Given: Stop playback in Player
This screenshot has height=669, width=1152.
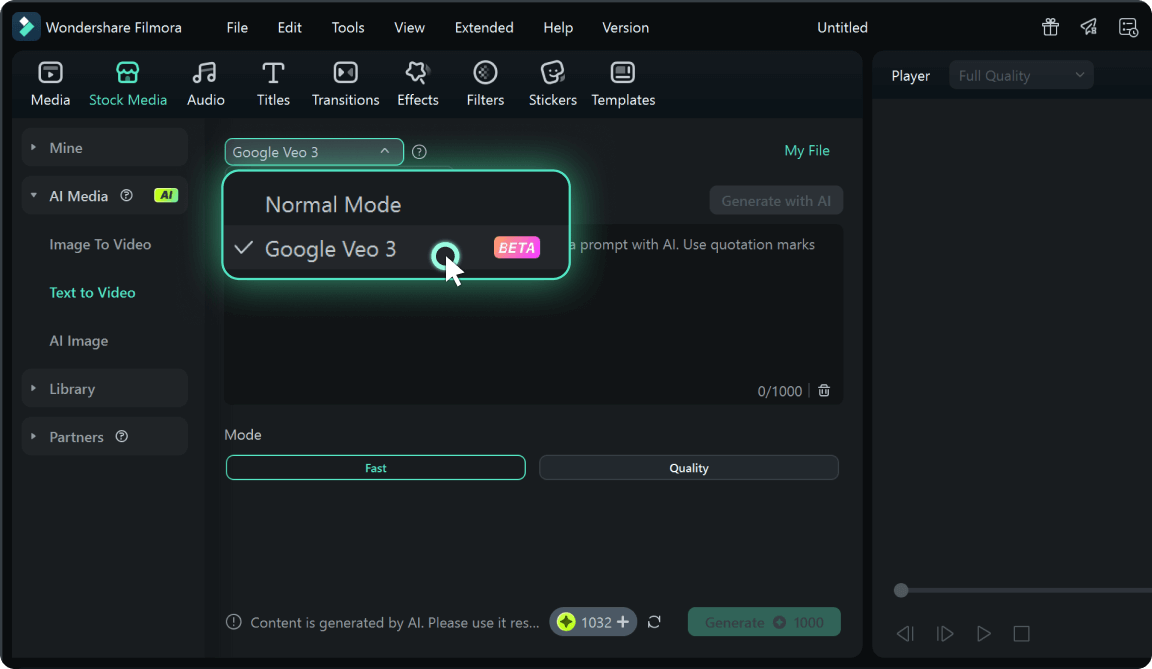Looking at the screenshot, I should (1021, 633).
